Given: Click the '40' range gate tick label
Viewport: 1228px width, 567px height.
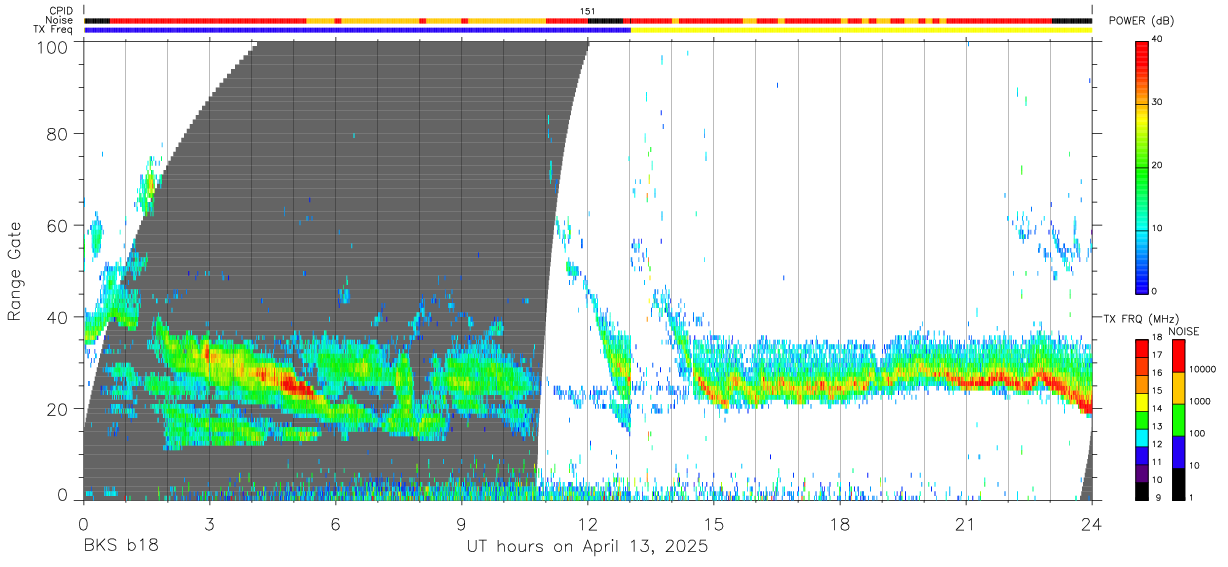Looking at the screenshot, I should click(59, 317).
